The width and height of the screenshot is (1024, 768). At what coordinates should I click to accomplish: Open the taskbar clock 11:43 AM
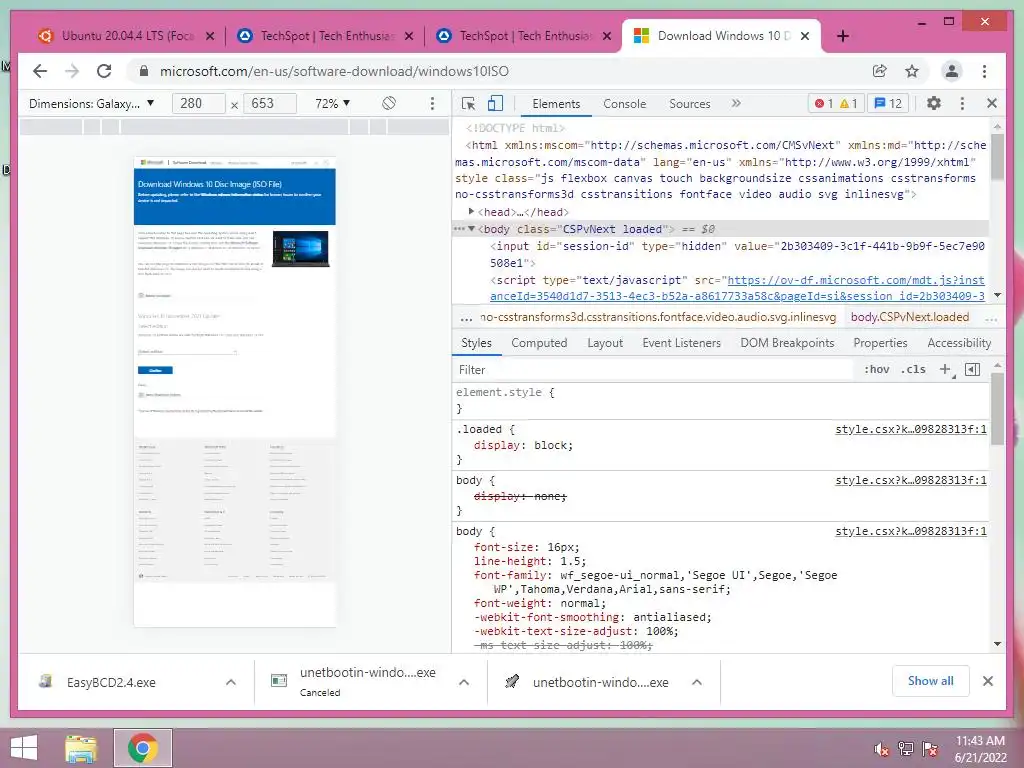pyautogui.click(x=980, y=749)
